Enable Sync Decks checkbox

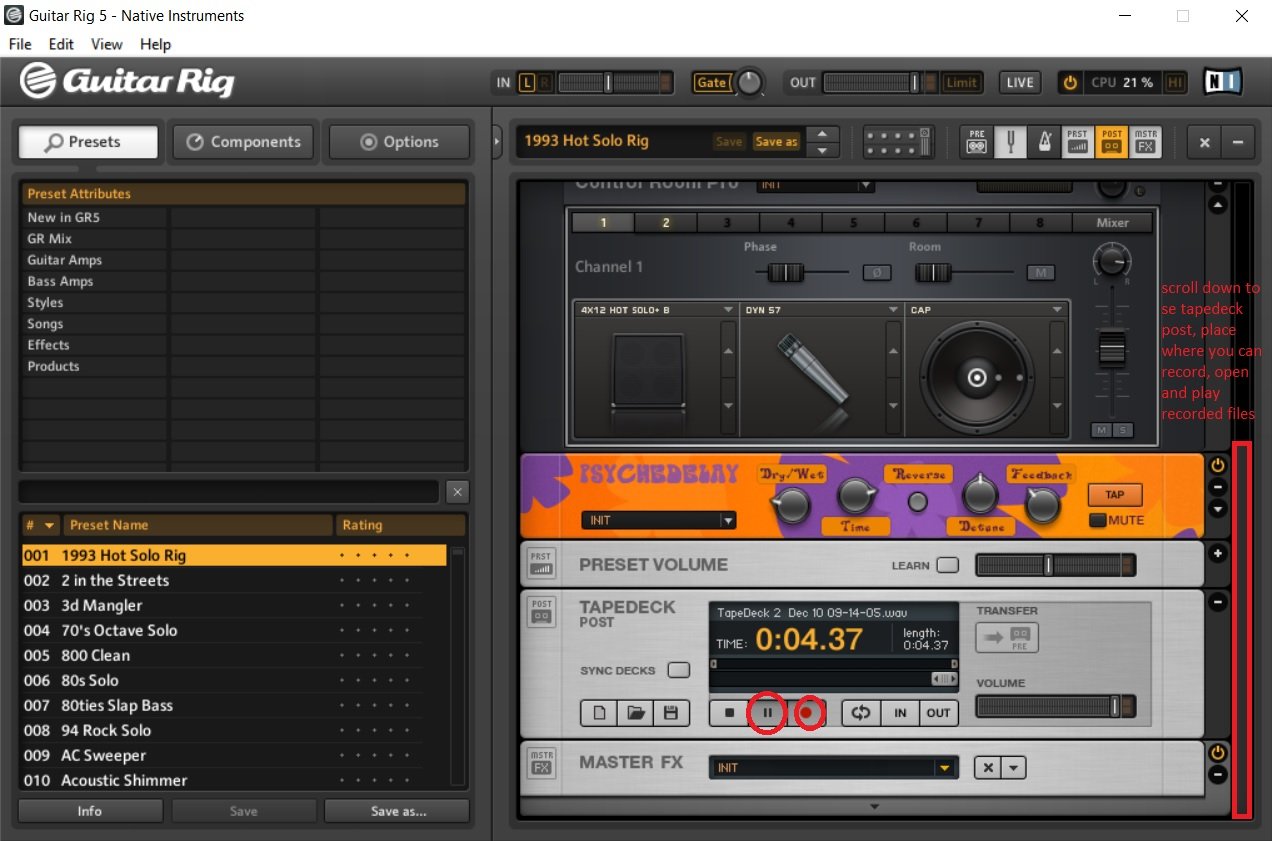679,670
